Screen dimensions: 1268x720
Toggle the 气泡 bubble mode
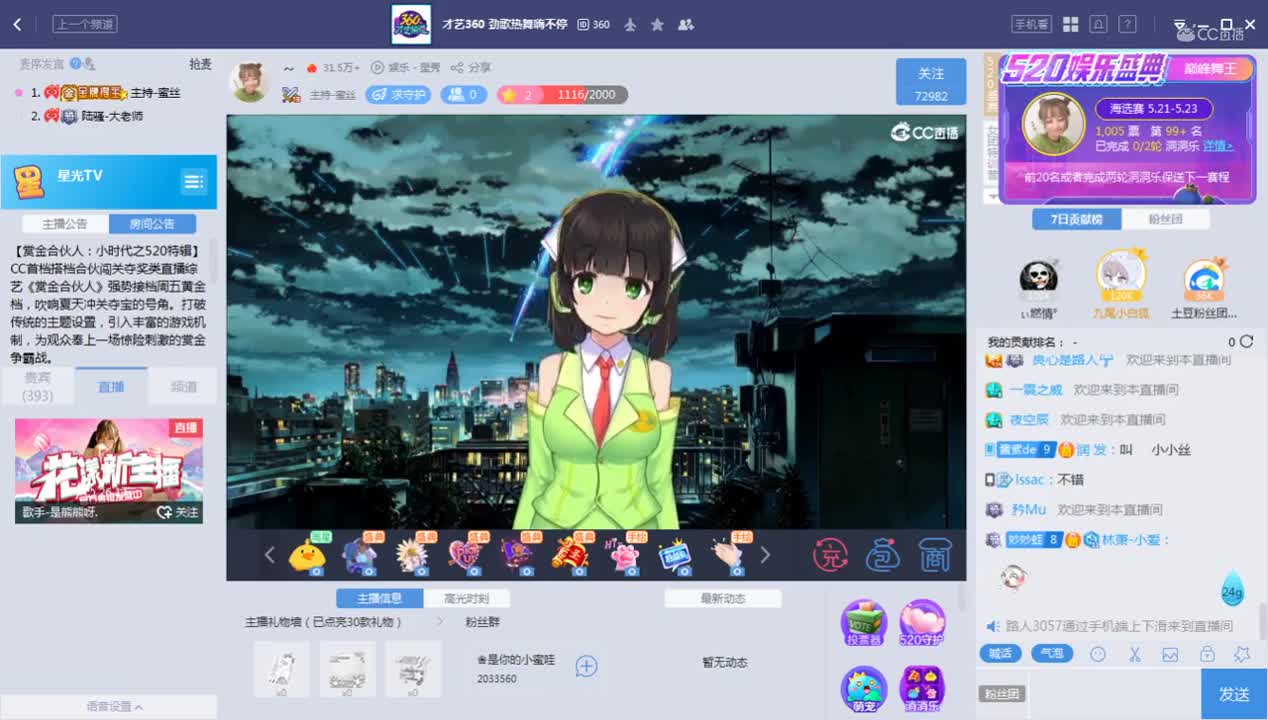[1051, 654]
